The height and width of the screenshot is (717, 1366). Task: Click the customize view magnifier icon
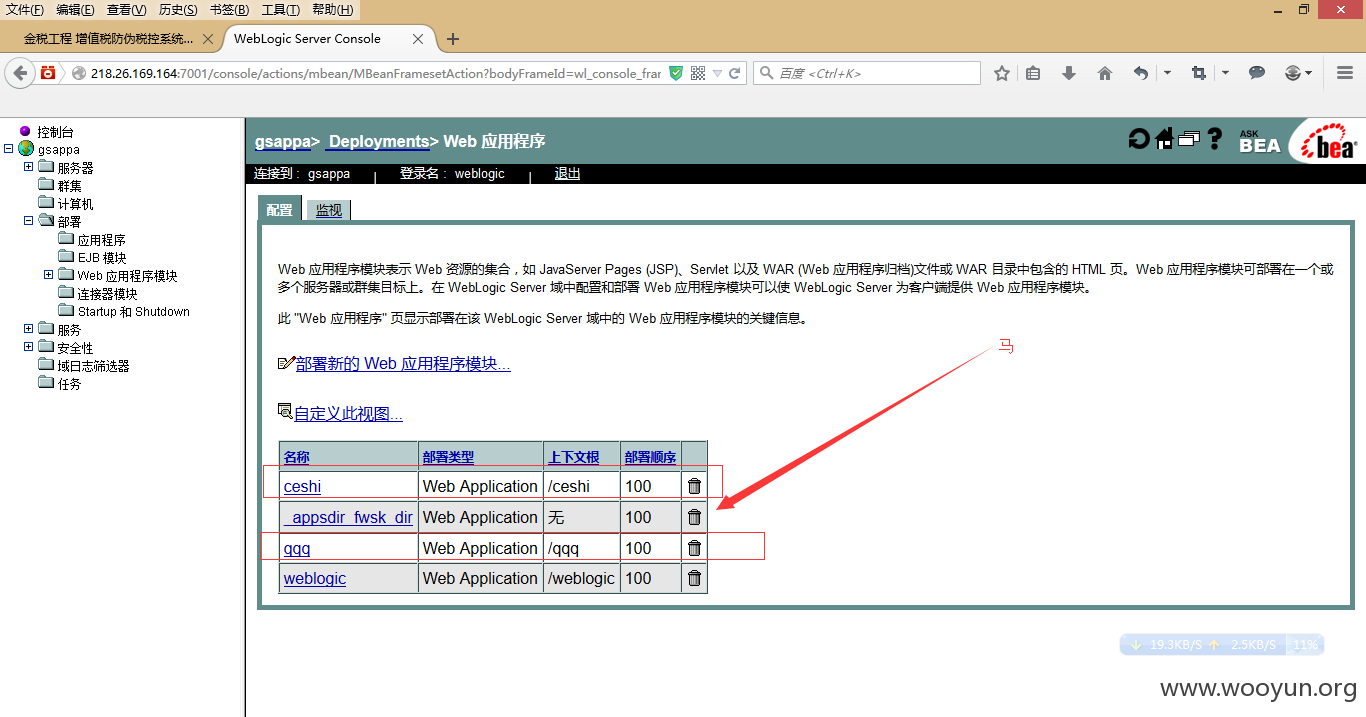coord(285,411)
